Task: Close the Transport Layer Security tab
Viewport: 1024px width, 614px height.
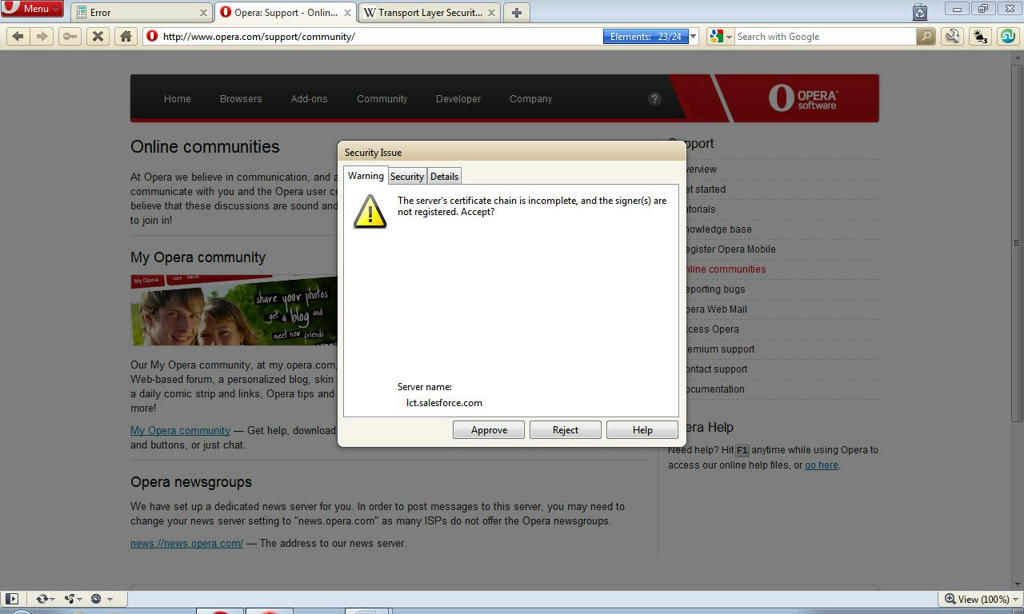Action: (x=492, y=12)
